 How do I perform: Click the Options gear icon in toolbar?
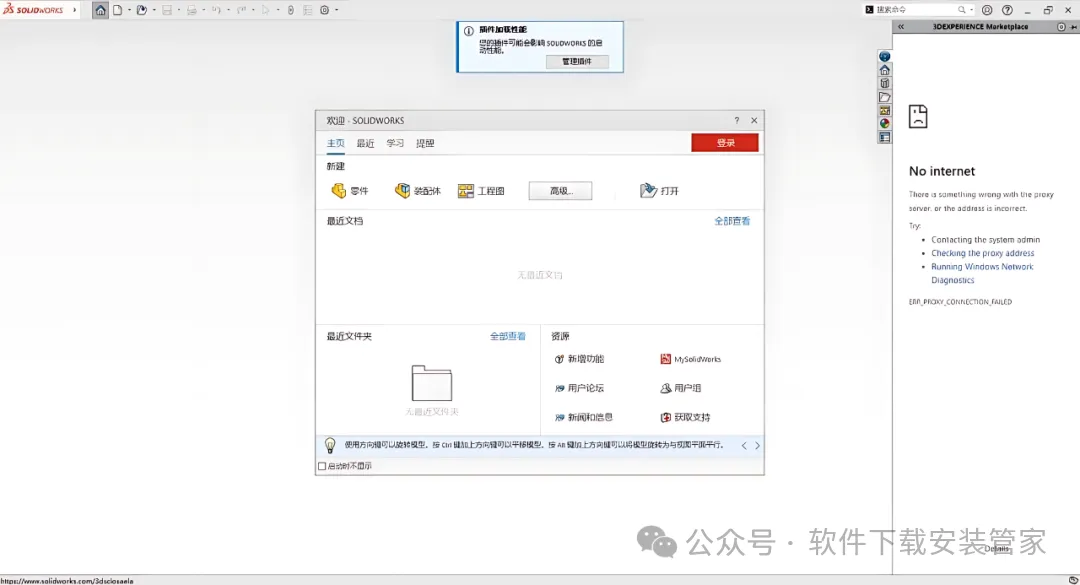[x=324, y=10]
